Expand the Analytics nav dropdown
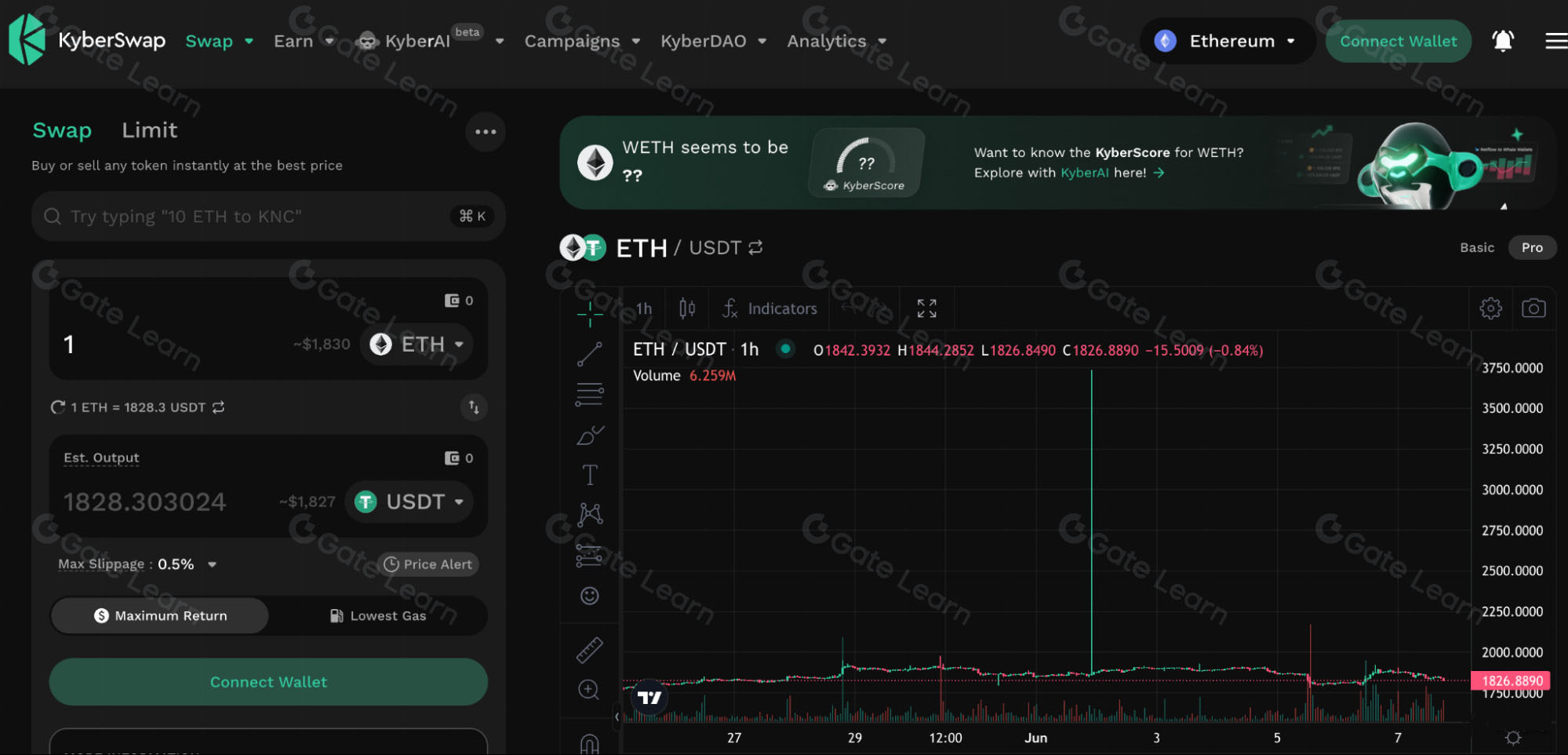1568x755 pixels. (882, 42)
